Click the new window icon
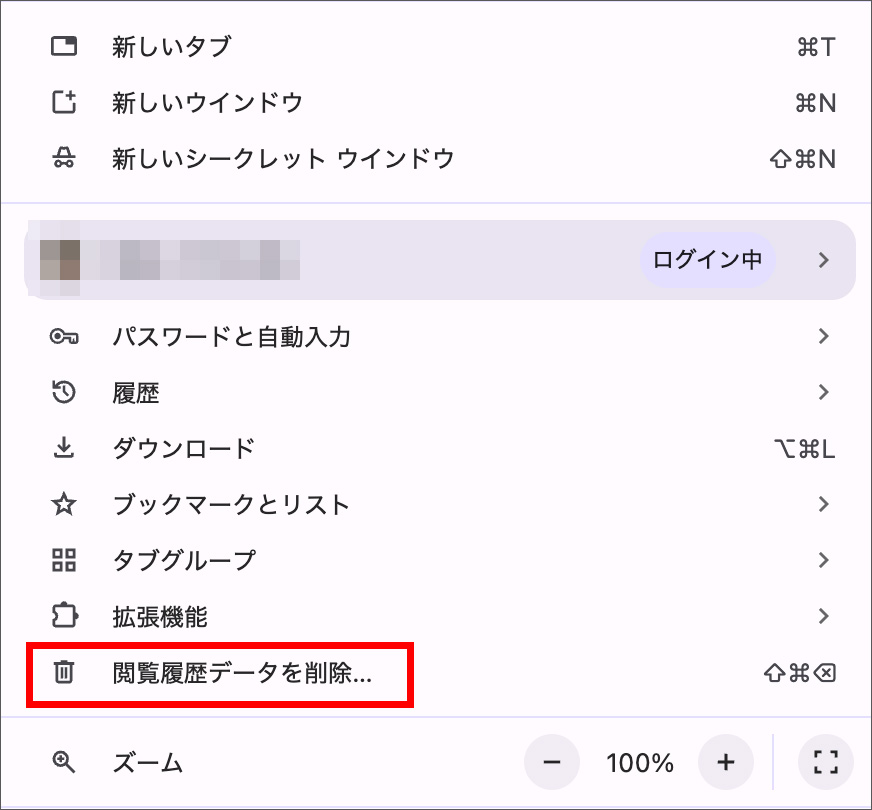This screenshot has height=810, width=872. click(64, 103)
